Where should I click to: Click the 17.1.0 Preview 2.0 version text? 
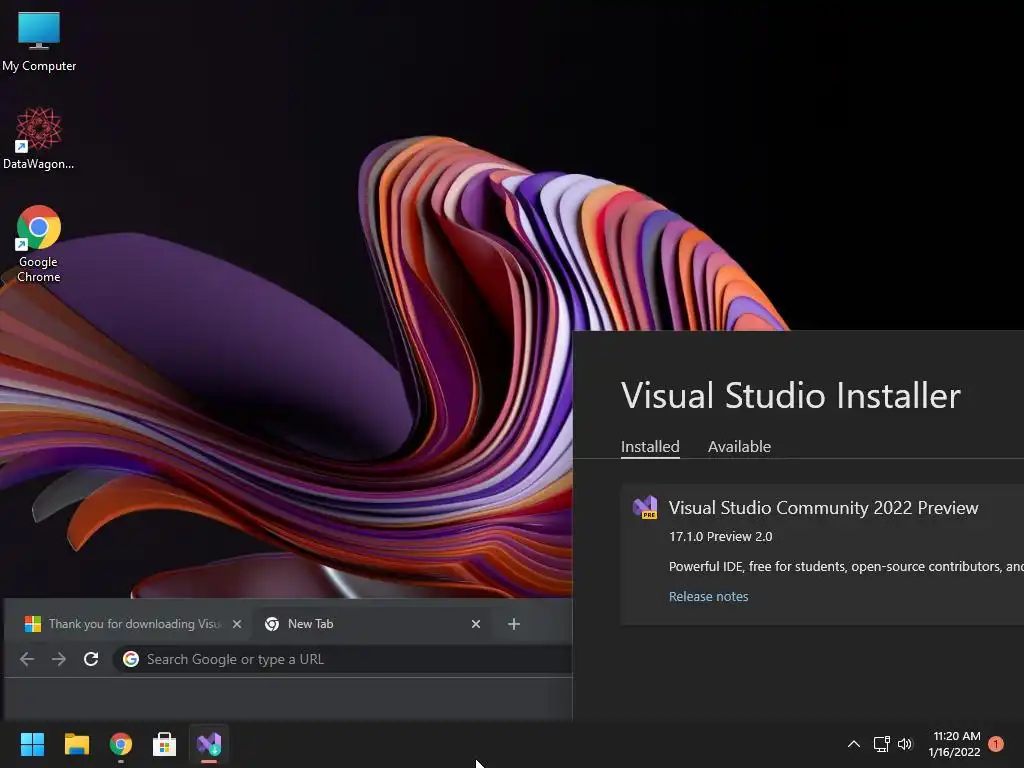720,536
